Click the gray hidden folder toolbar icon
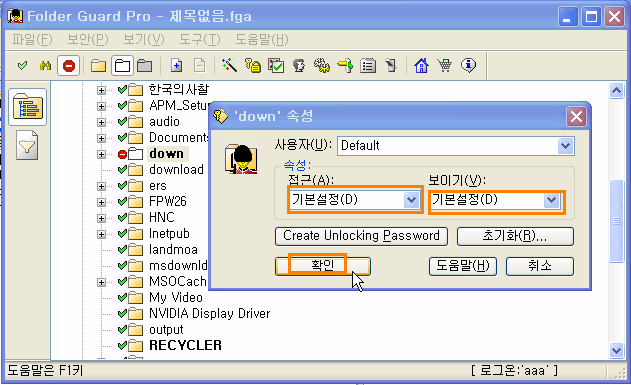The width and height of the screenshot is (631, 385). pyautogui.click(x=145, y=66)
